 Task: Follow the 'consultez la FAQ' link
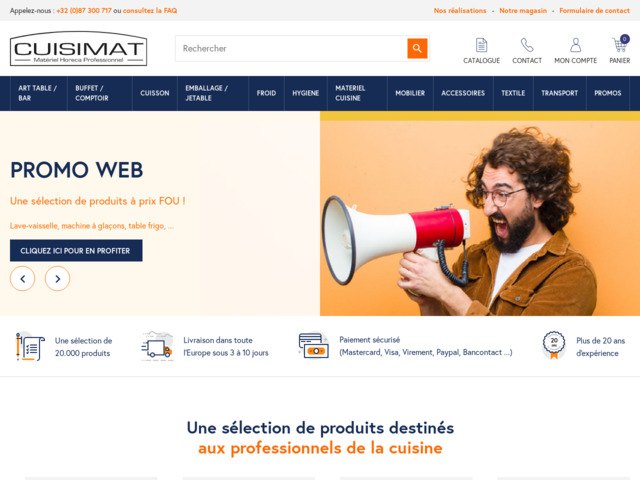tap(150, 11)
